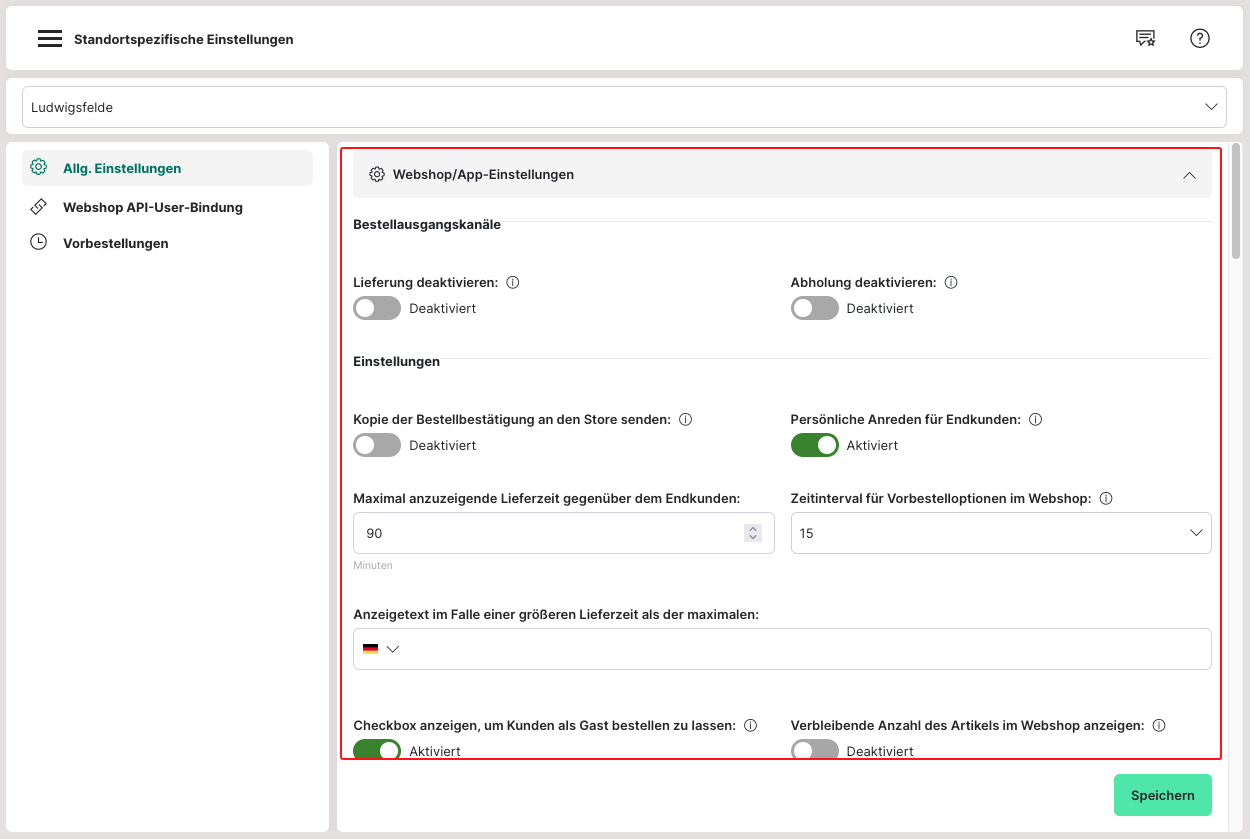Toggle the Lieferung deaktivieren switch

[377, 308]
